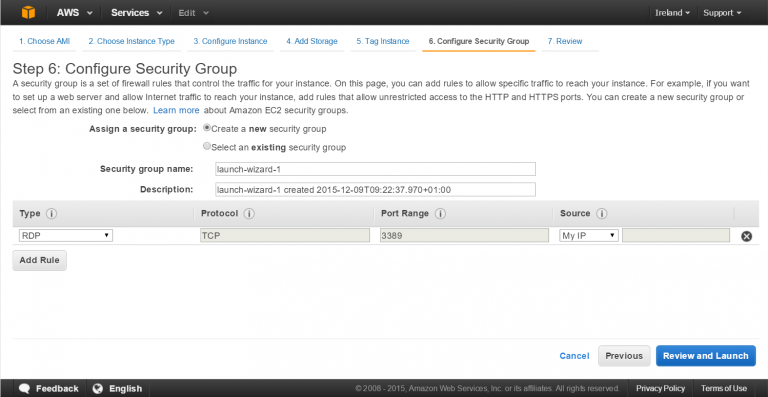Click the source IP address field
The width and height of the screenshot is (768, 397).
coord(676,235)
